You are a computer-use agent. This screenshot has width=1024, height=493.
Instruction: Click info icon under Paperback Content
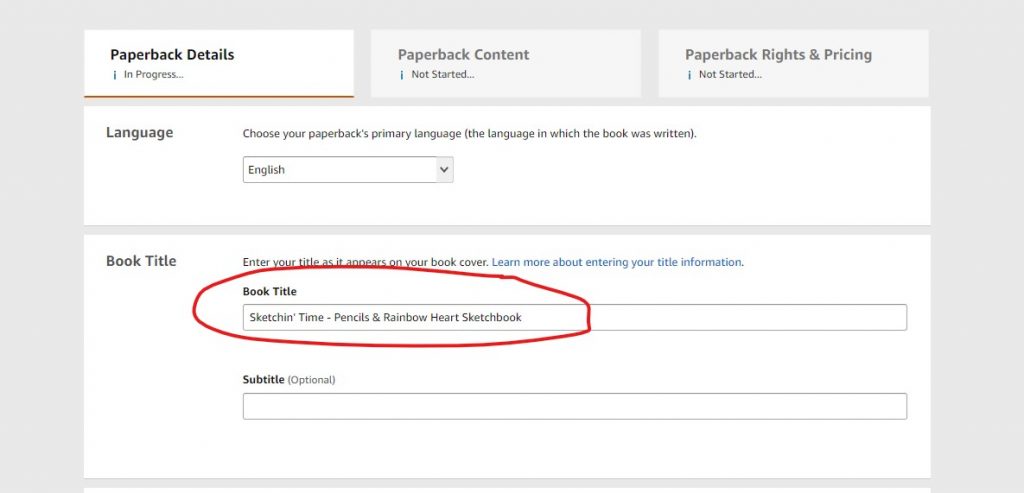pyautogui.click(x=402, y=75)
